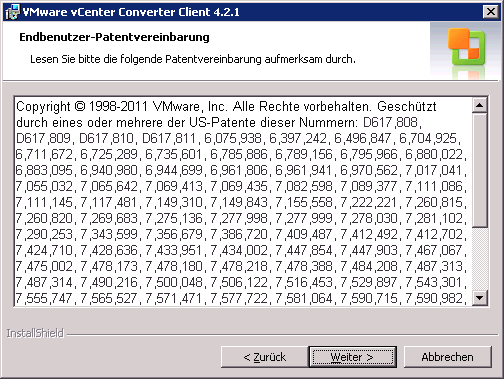
Task: Click patent number 7,149,843
Action: pyautogui.click(x=239, y=202)
